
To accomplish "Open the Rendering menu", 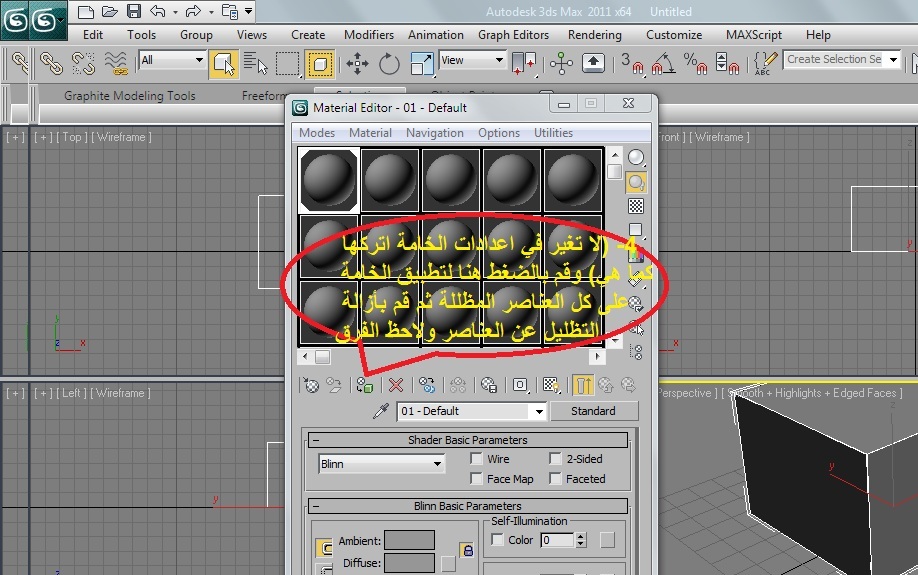I will coord(594,35).
